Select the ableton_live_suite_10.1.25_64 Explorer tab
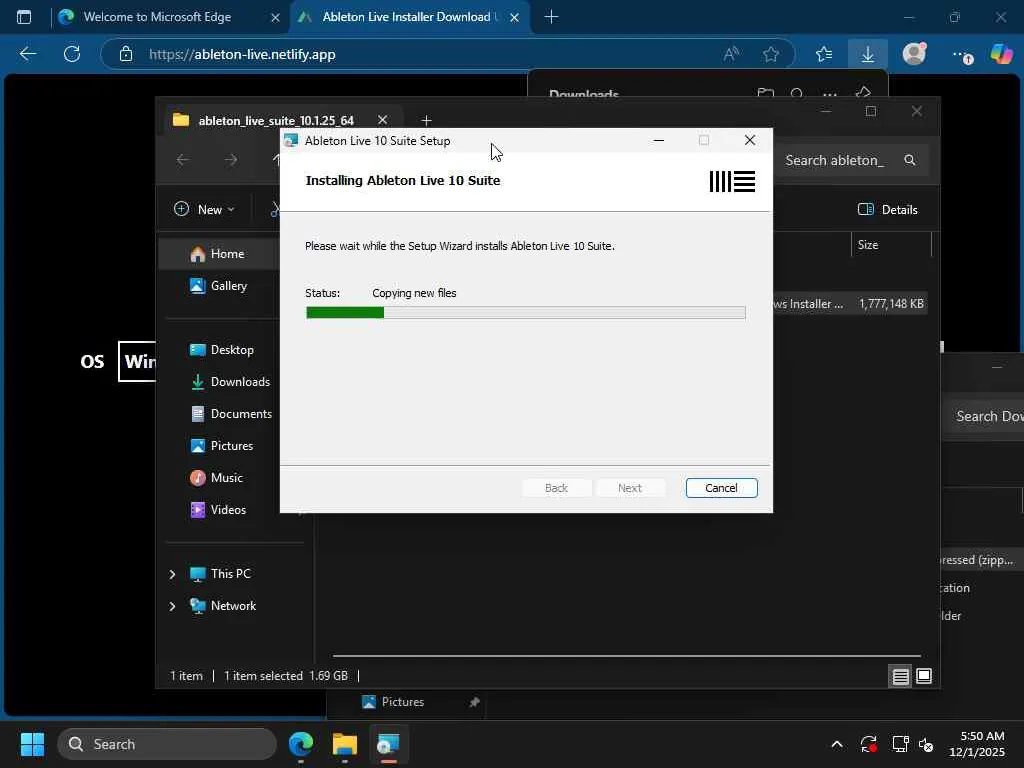 coord(276,120)
